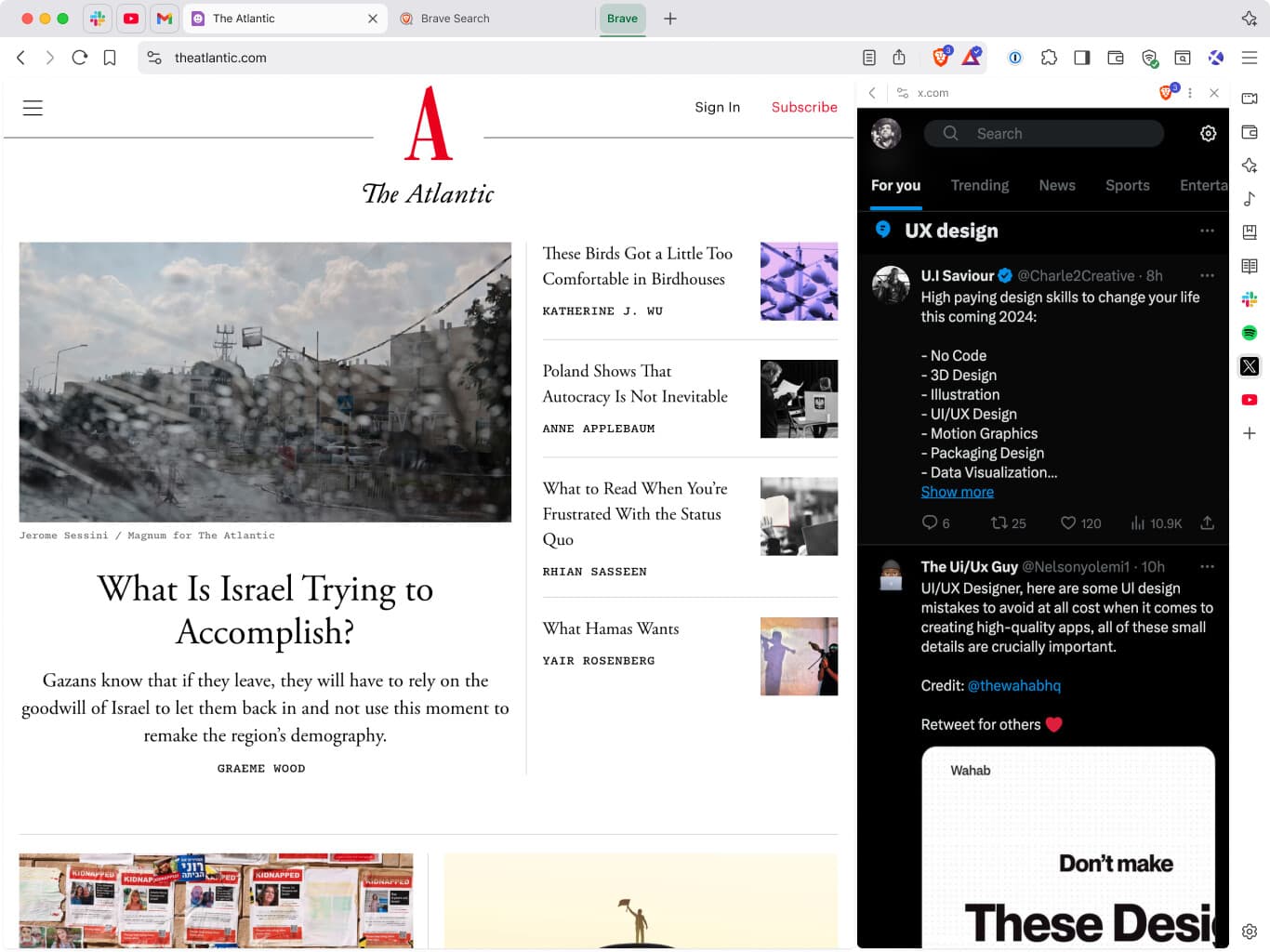Toggle Reader mode for this page
The height and width of the screenshot is (952, 1270).
pos(869,58)
